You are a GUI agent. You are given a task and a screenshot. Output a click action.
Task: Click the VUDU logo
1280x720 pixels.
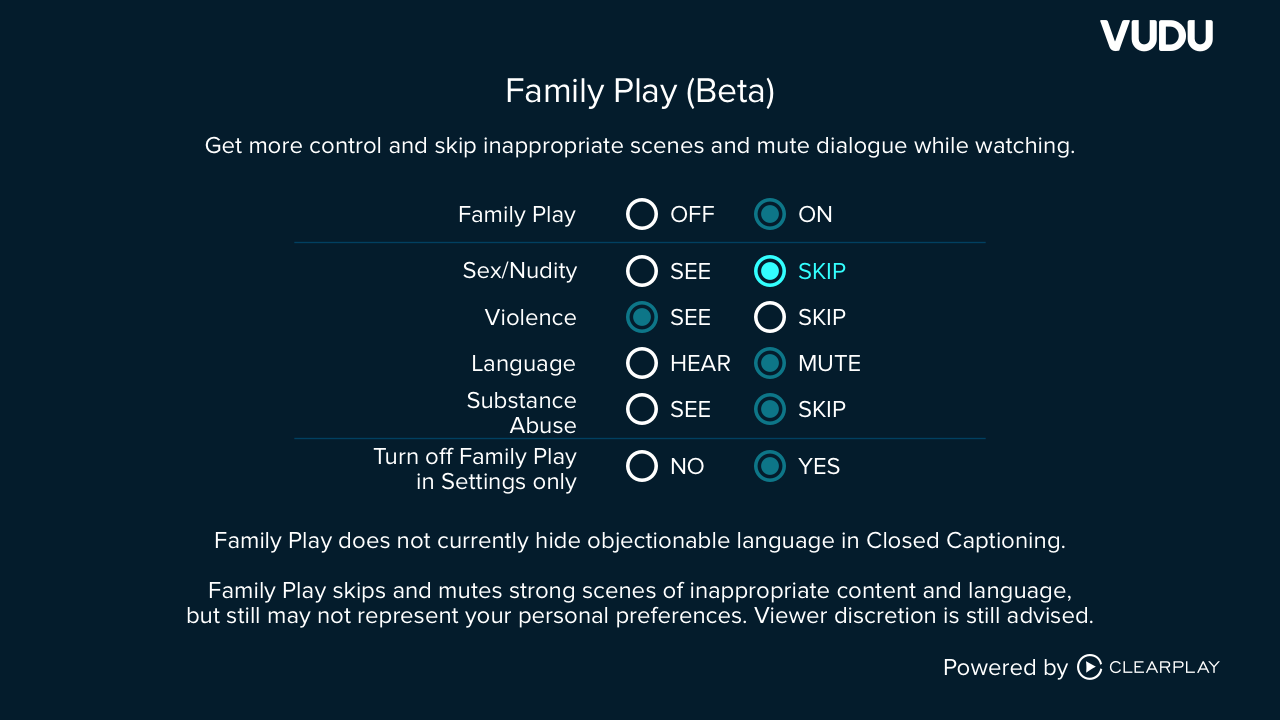(x=1156, y=36)
